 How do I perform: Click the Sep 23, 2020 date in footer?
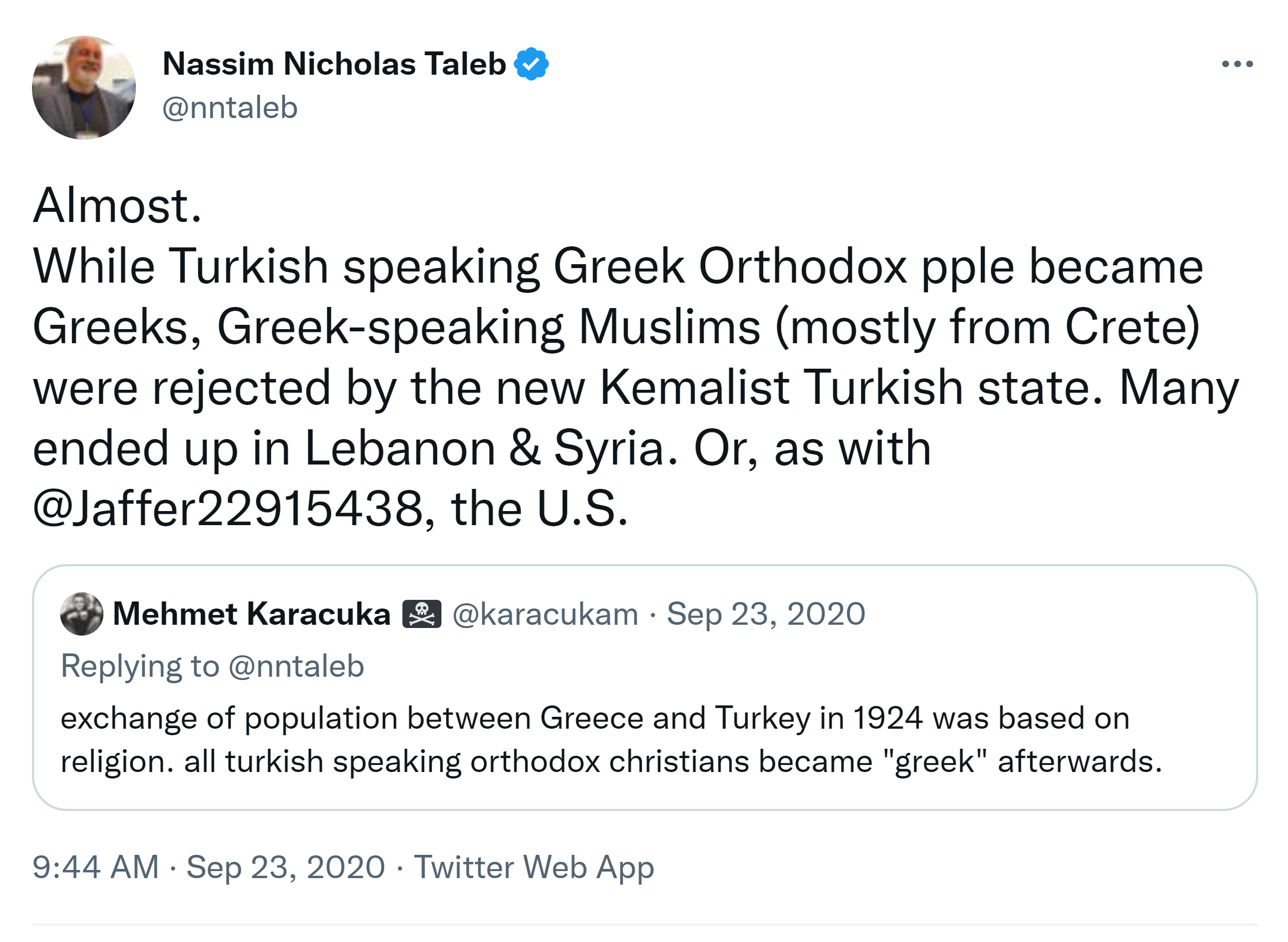click(285, 867)
